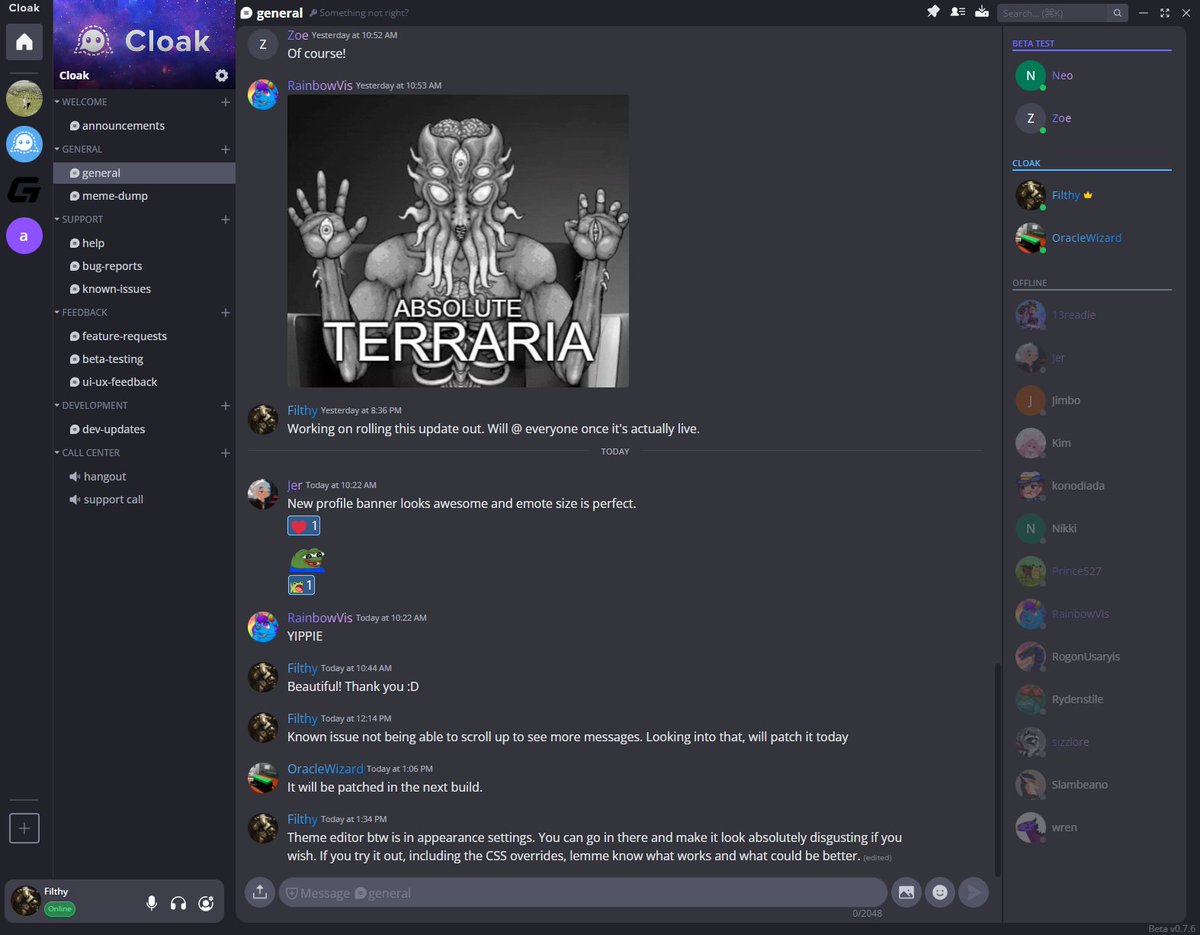Collapse the WELCOME category

click(x=84, y=102)
